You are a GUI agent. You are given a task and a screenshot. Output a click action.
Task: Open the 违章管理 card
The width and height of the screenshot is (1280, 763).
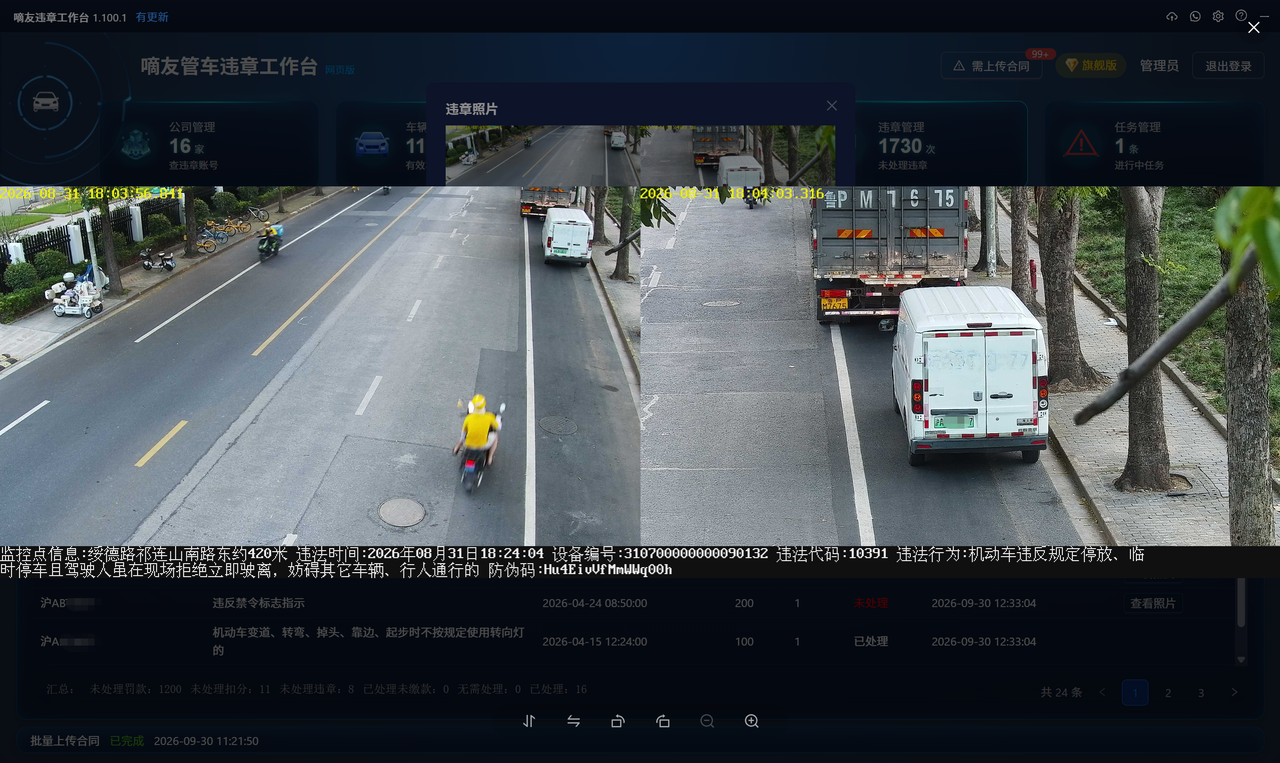click(x=942, y=143)
